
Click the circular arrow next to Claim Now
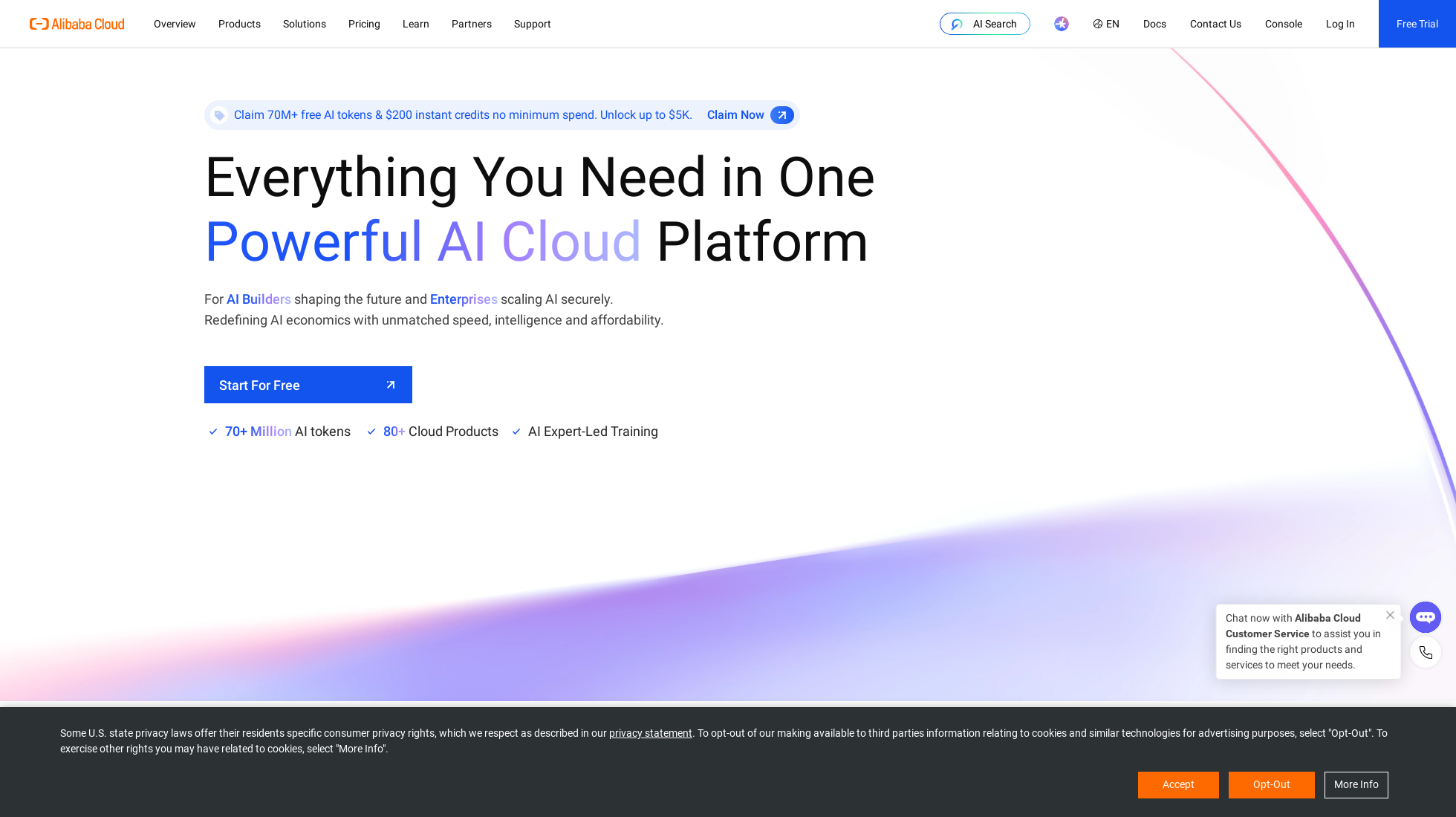(x=781, y=114)
